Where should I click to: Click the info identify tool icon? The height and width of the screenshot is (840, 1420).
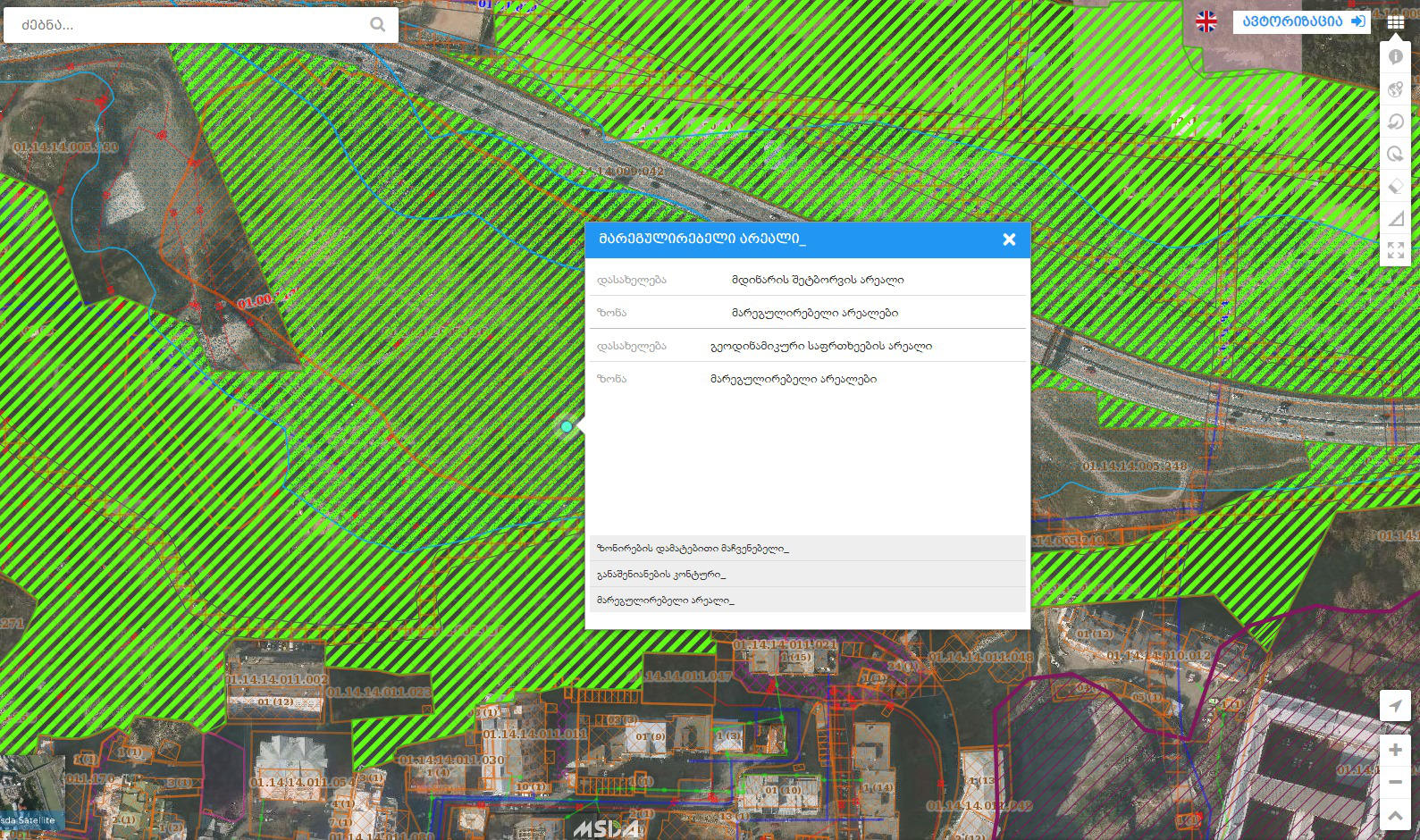coord(1395,57)
